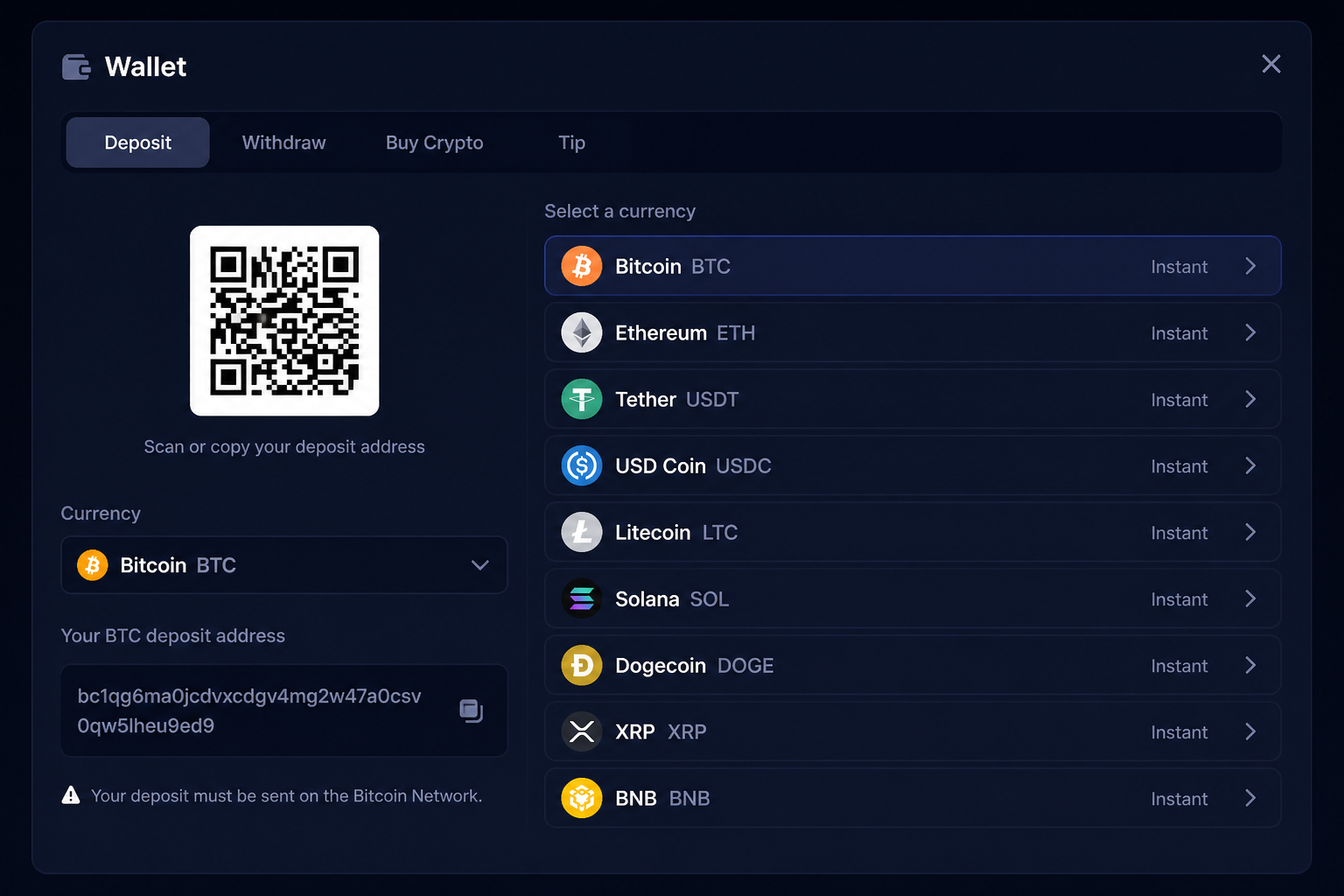
Task: Expand the BNB row chevron
Action: point(1250,798)
